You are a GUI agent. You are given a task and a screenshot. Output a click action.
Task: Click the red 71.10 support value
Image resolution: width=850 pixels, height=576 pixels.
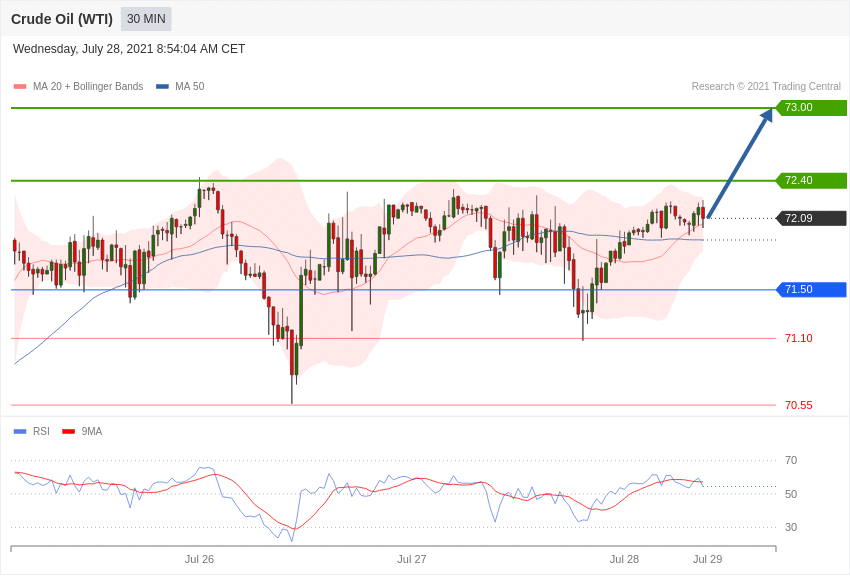tap(799, 338)
